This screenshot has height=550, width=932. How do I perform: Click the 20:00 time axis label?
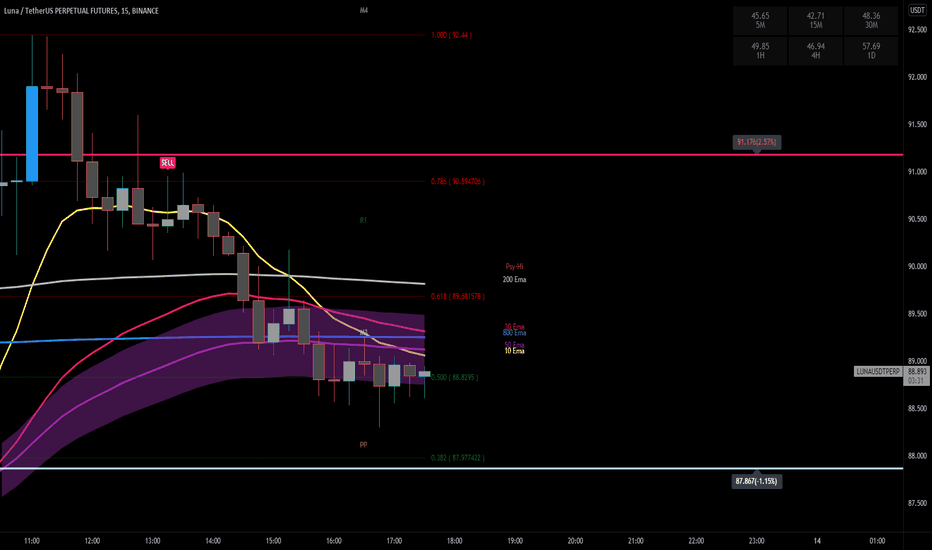click(575, 540)
